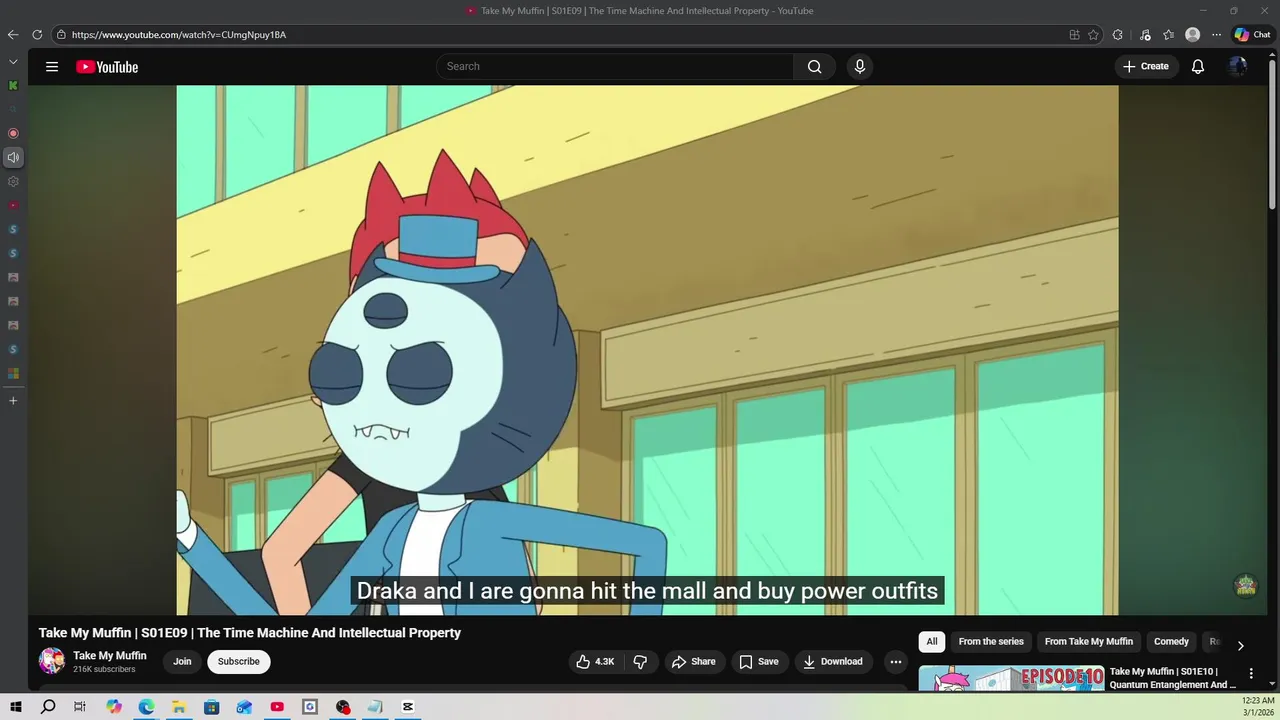Open Task View on the taskbar
The image size is (1280, 720).
tap(80, 706)
